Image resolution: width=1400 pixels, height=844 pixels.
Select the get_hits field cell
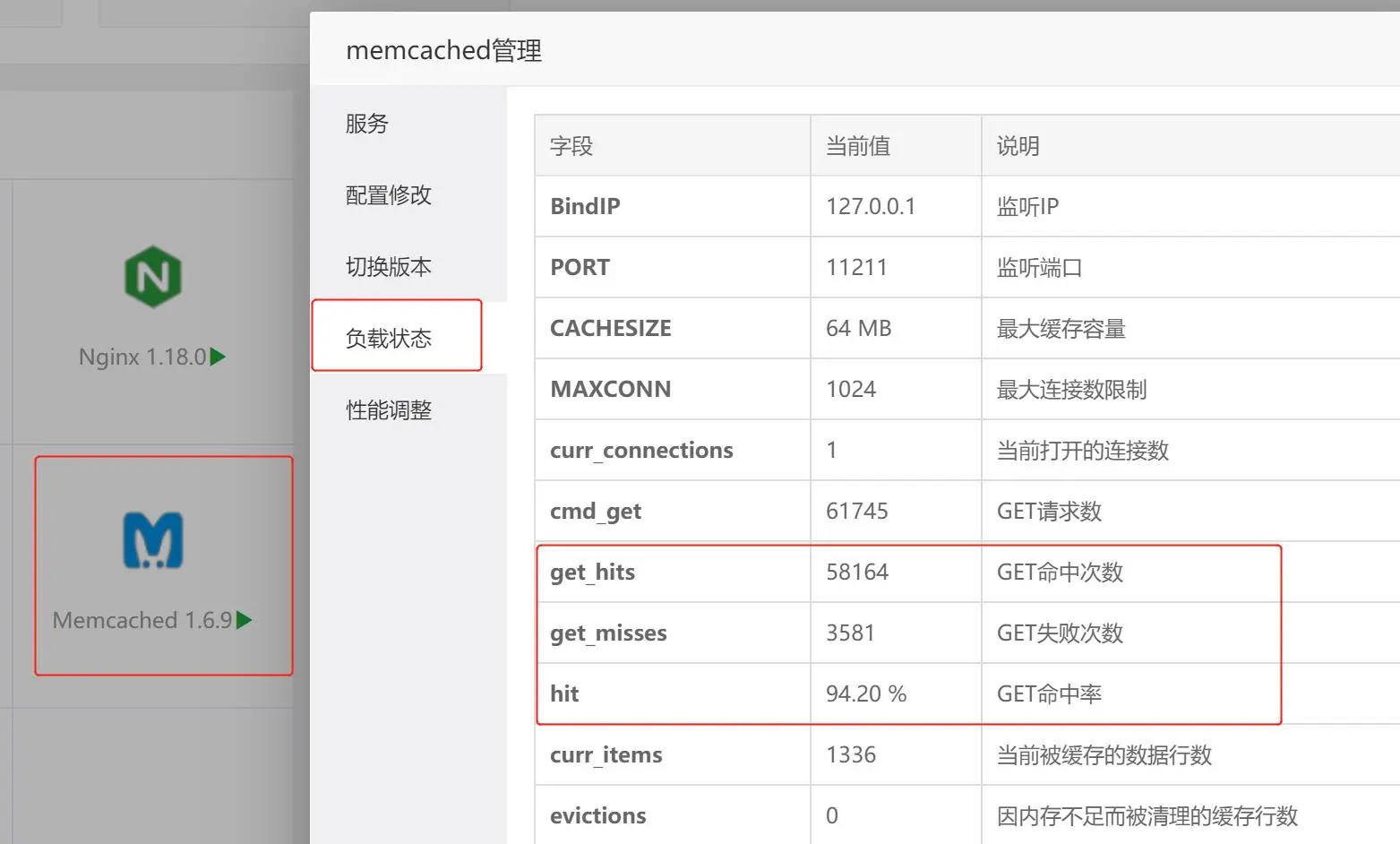(x=673, y=572)
